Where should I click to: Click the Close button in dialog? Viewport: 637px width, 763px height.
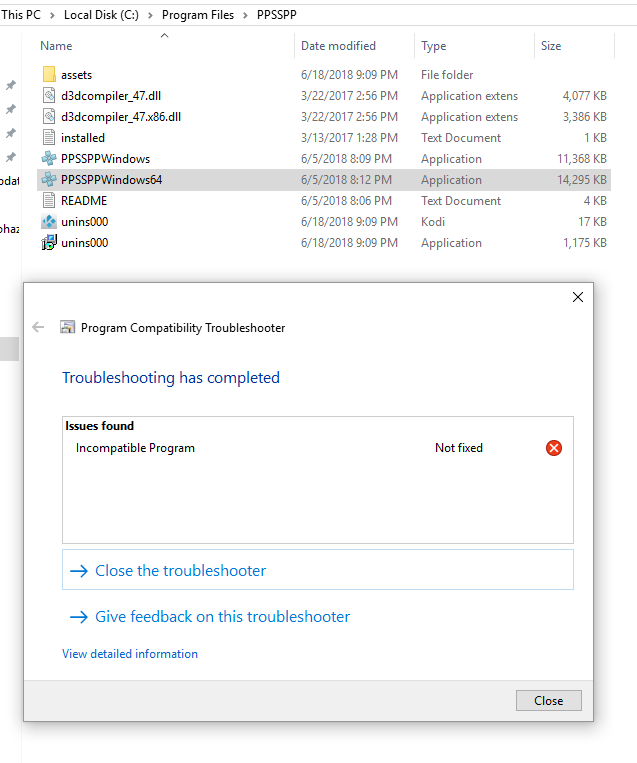(x=548, y=700)
